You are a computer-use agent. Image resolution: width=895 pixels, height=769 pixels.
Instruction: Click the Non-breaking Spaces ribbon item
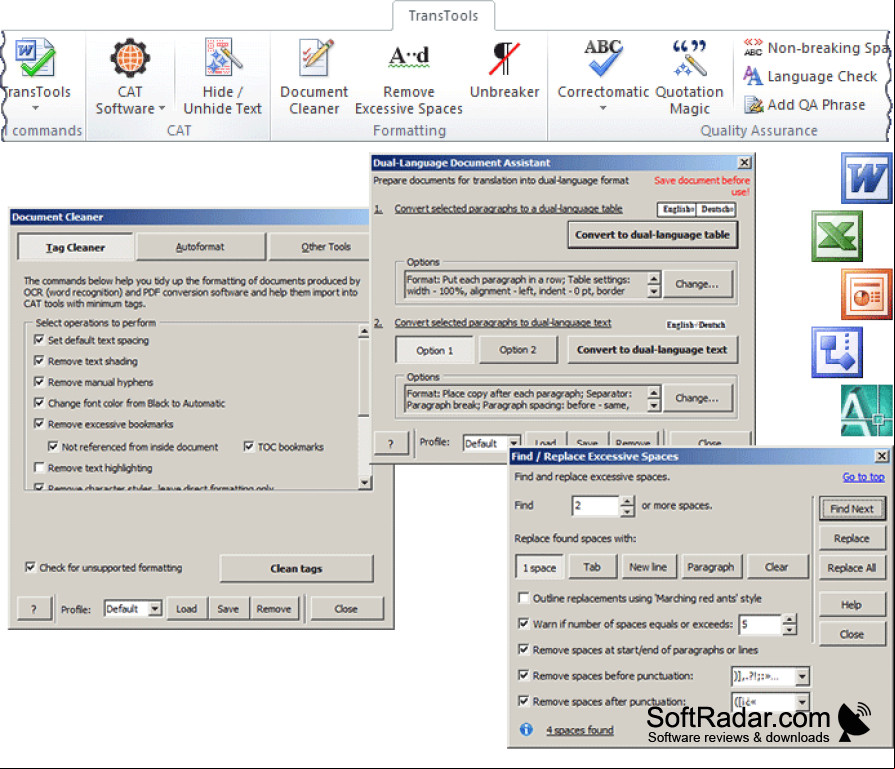click(816, 48)
